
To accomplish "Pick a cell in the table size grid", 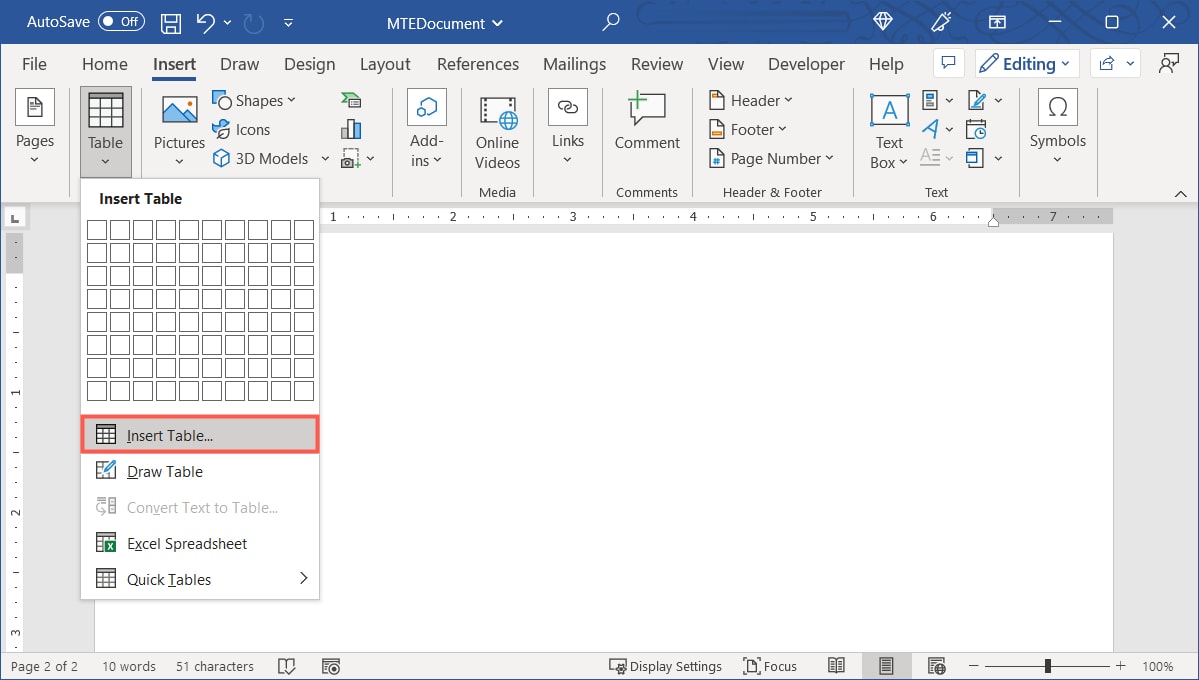I will pyautogui.click(x=143, y=275).
